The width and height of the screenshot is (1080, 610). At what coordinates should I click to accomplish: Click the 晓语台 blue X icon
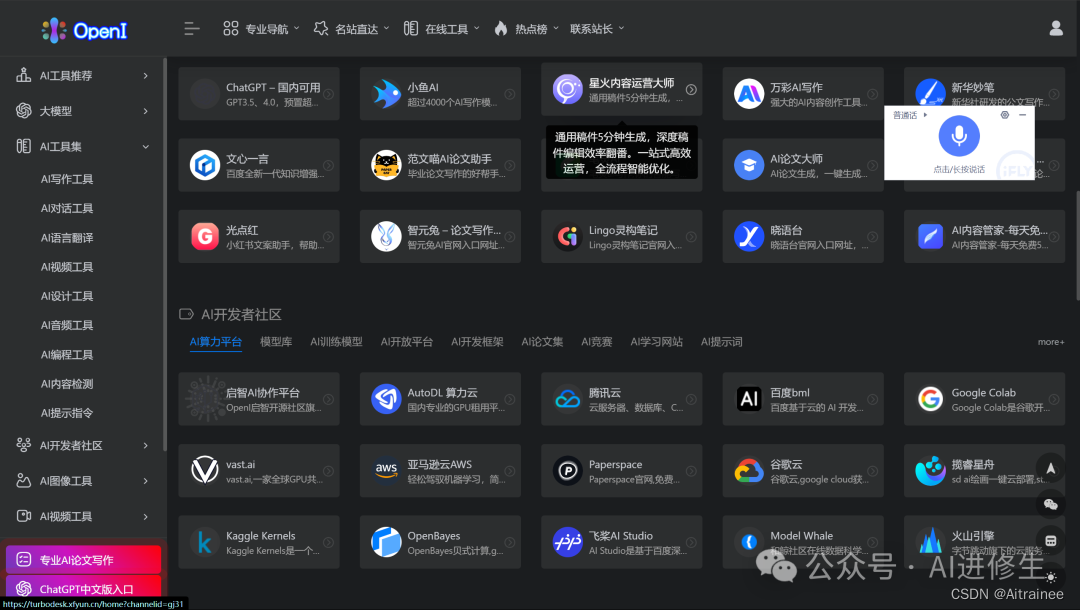(749, 237)
